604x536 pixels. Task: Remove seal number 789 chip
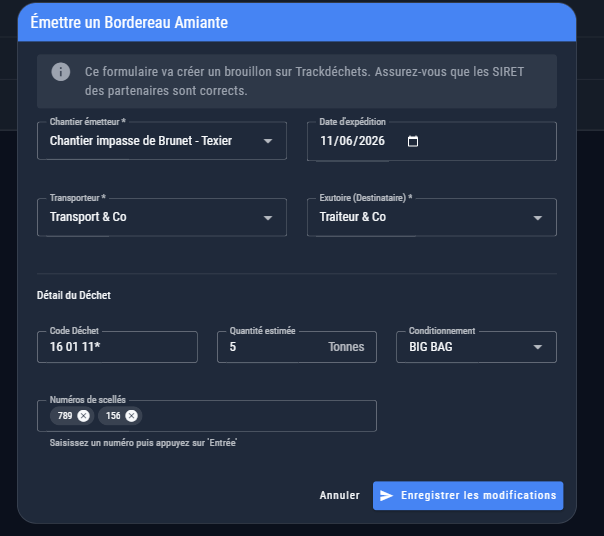[83, 416]
